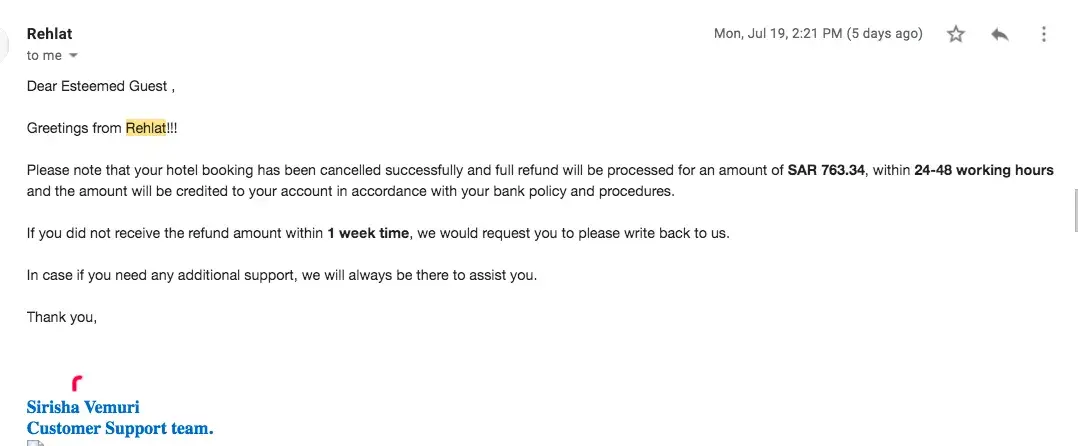Click the bold "1 week time" text

pyautogui.click(x=368, y=233)
